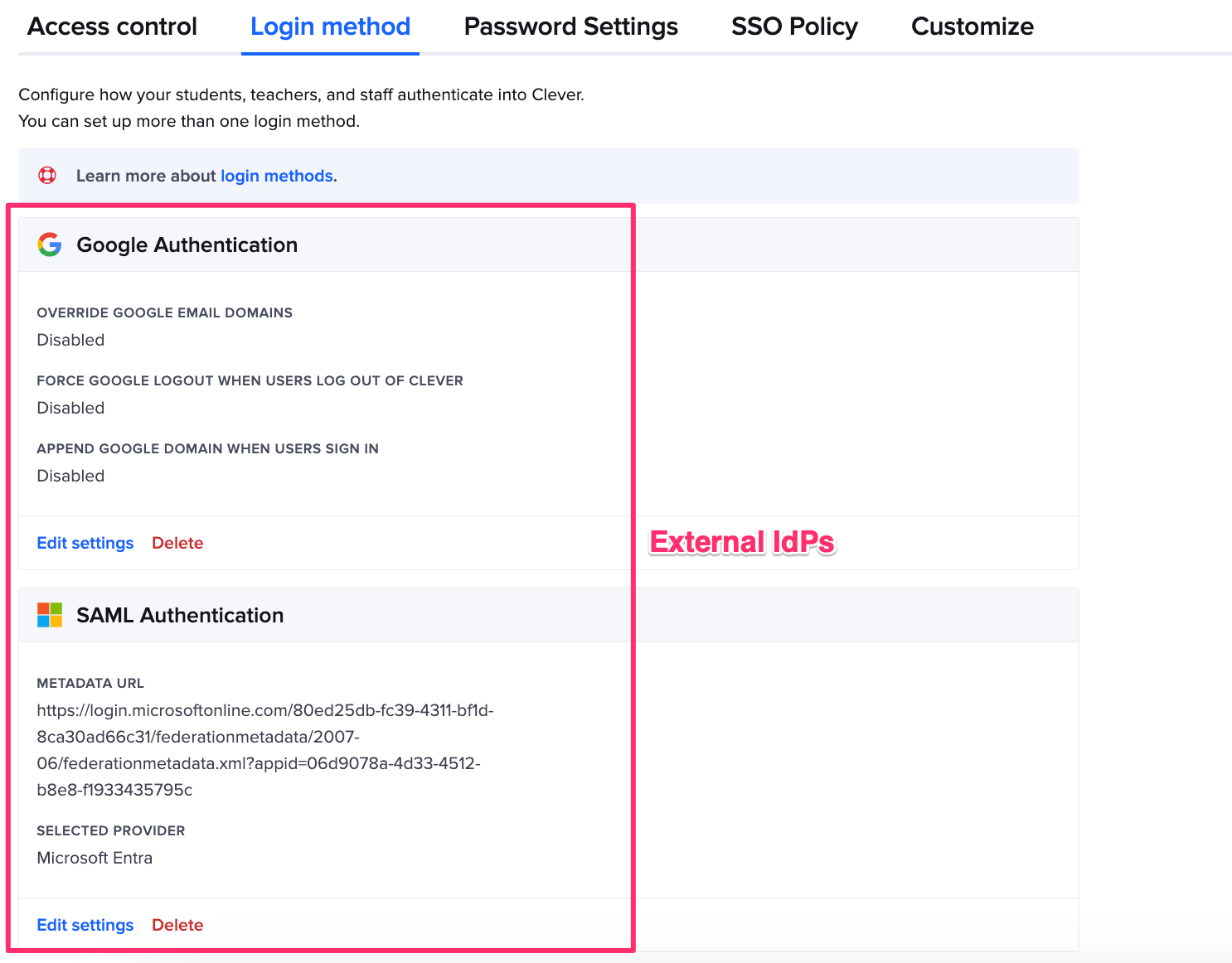
Task: Click the Selected Provider label
Action: click(111, 830)
